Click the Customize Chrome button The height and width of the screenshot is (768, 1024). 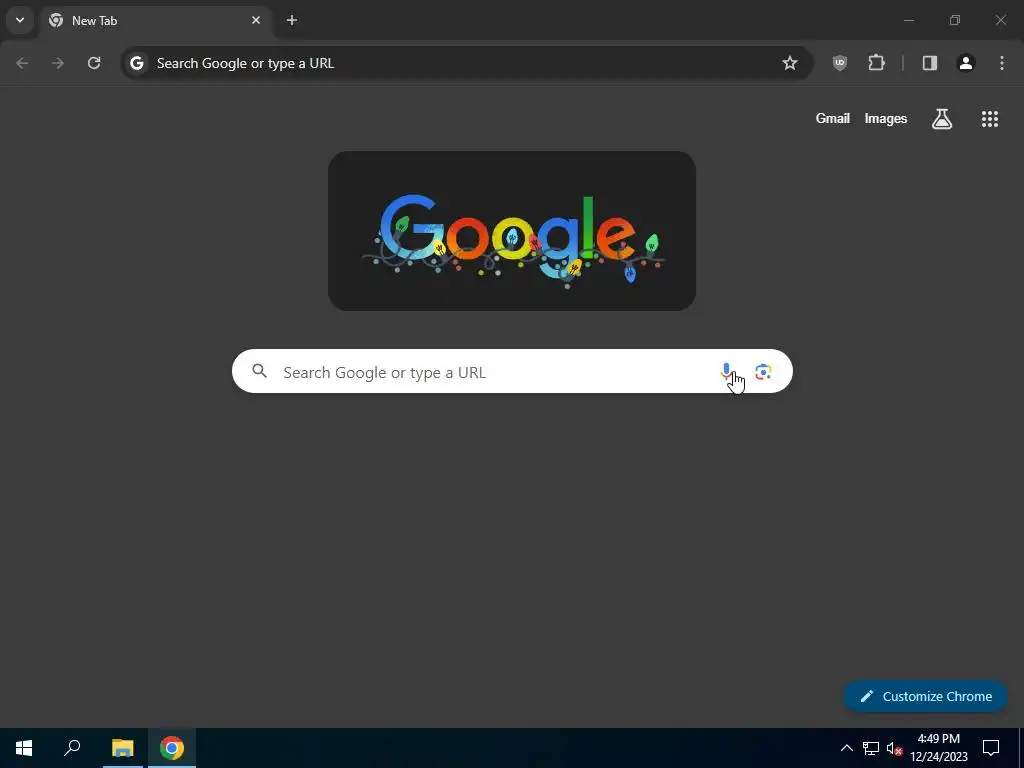[925, 696]
